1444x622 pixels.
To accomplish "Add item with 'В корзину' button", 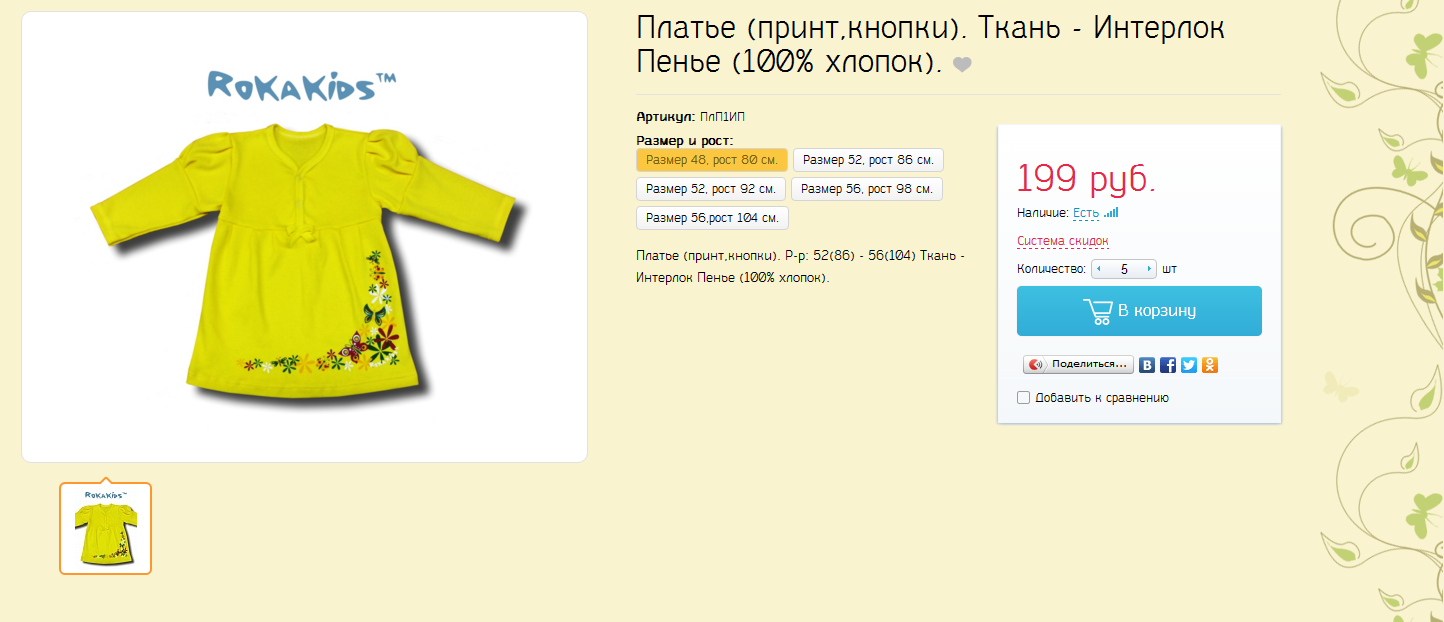I will (x=1139, y=311).
